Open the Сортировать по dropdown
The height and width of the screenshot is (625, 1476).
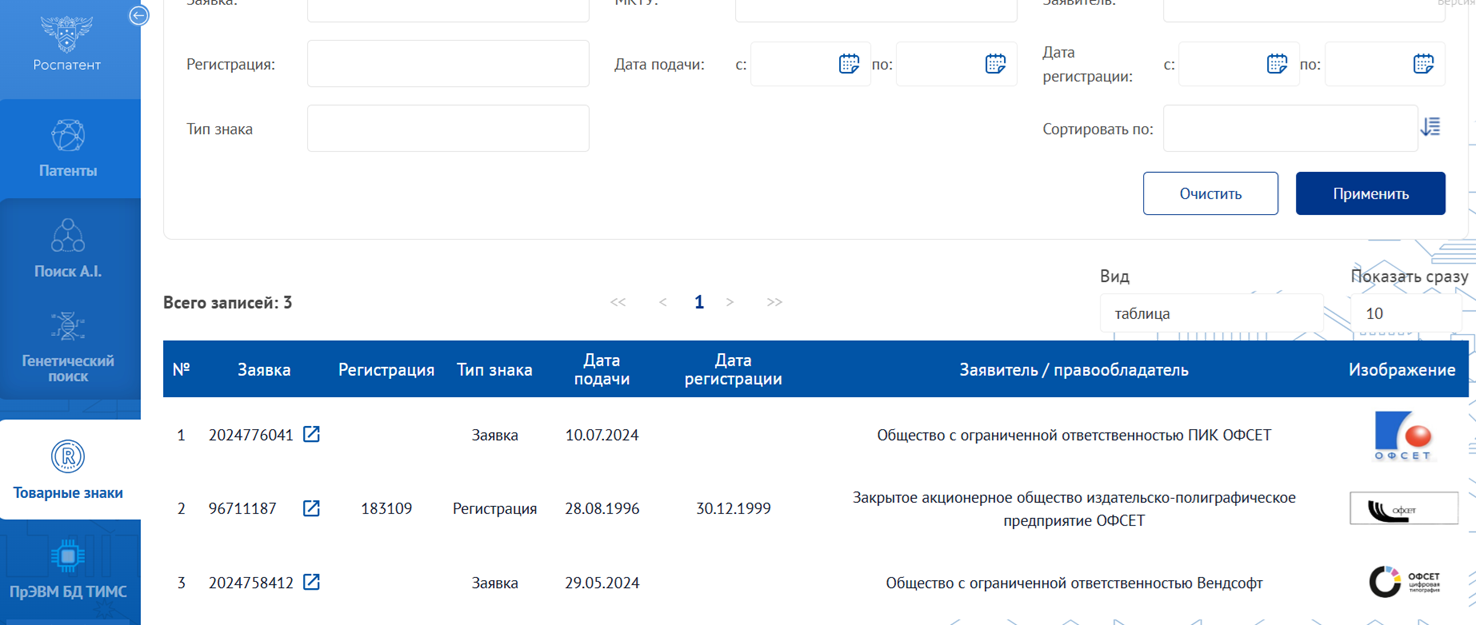pyautogui.click(x=1290, y=128)
